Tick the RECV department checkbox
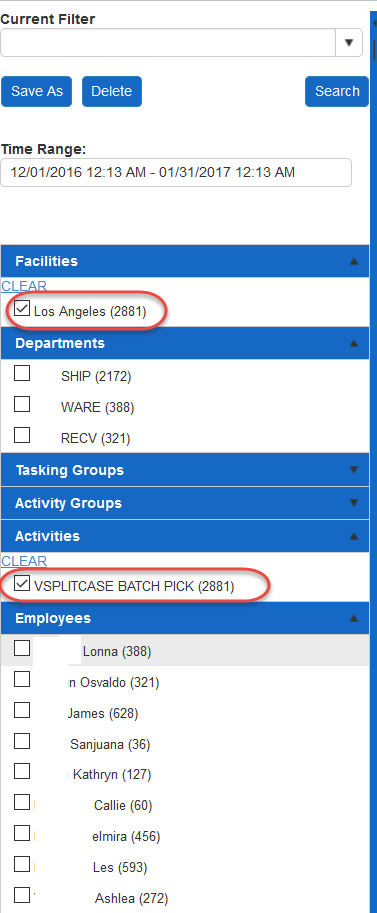377x913 pixels. pos(22,435)
